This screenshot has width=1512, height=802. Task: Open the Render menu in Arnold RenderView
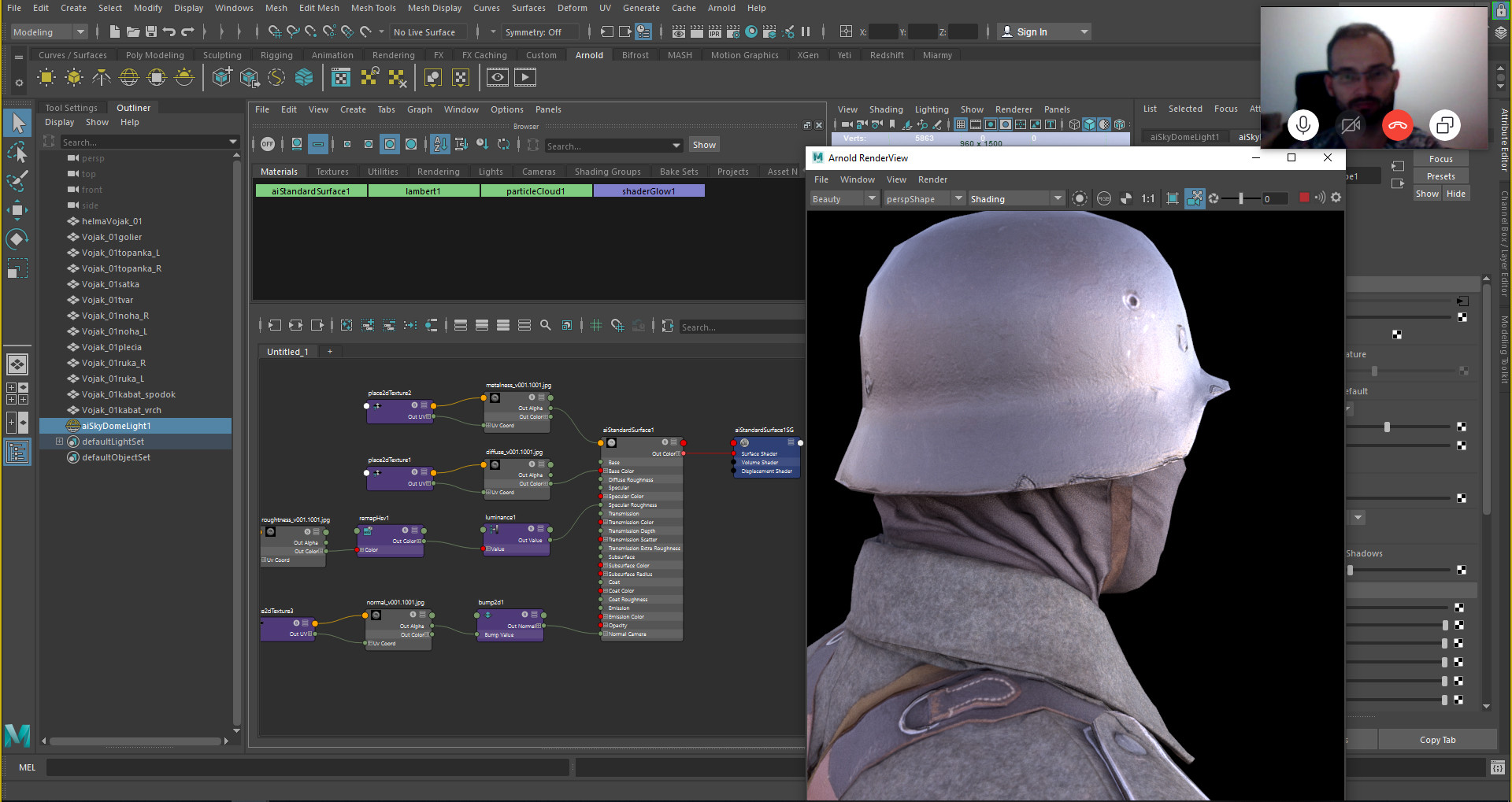coord(932,179)
